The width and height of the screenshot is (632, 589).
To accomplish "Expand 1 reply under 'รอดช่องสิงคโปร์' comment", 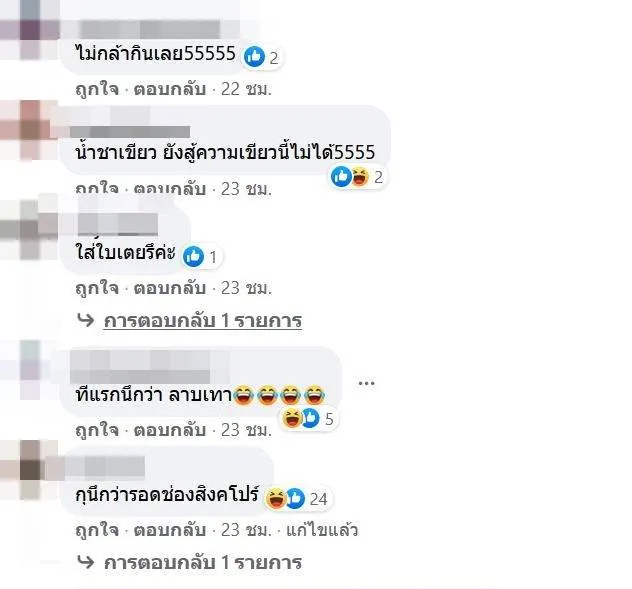I will click(x=203, y=563).
